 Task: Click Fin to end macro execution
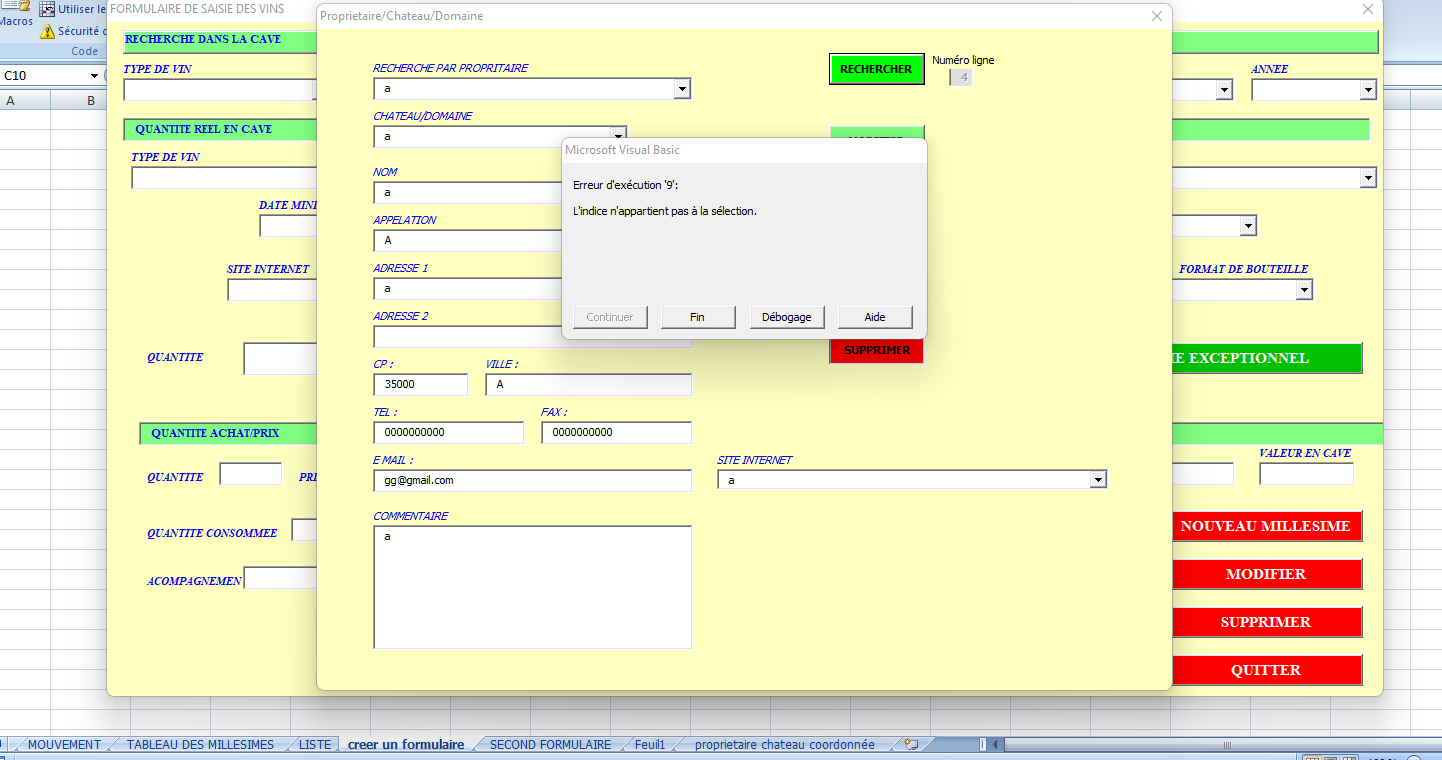[697, 317]
